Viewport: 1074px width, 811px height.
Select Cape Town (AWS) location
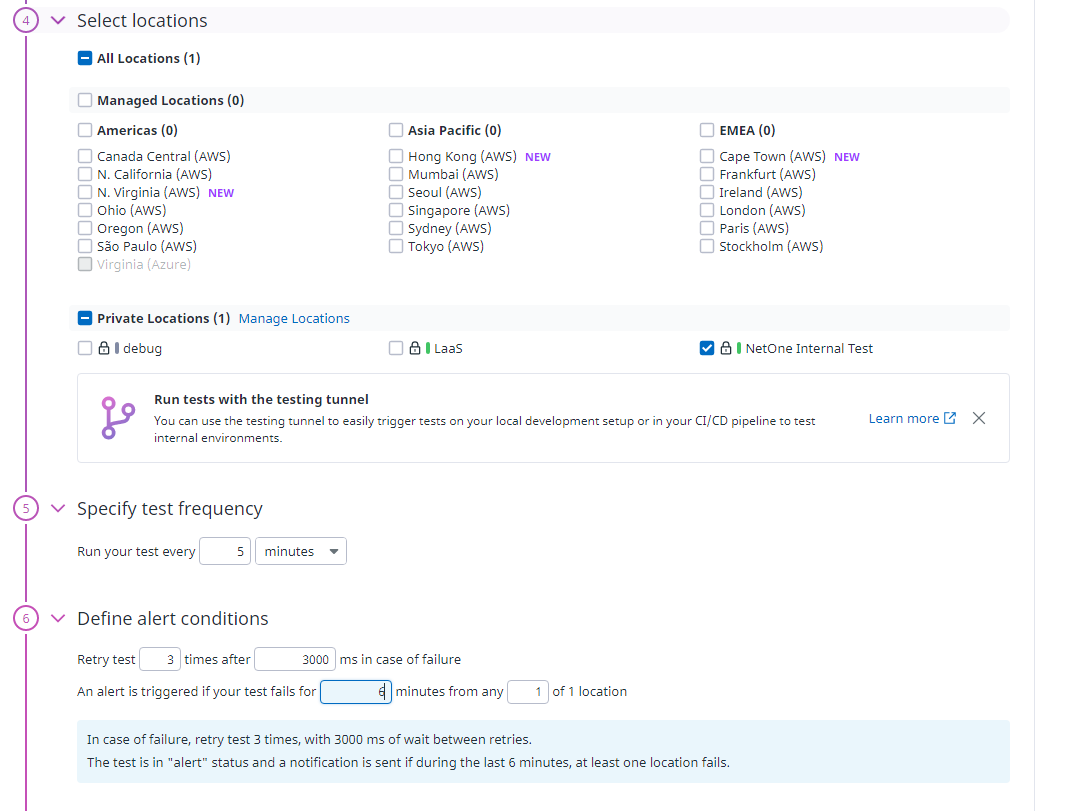point(707,156)
